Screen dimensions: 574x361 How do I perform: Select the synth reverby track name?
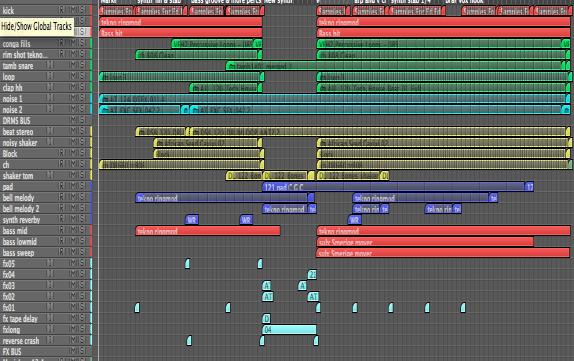(21, 220)
